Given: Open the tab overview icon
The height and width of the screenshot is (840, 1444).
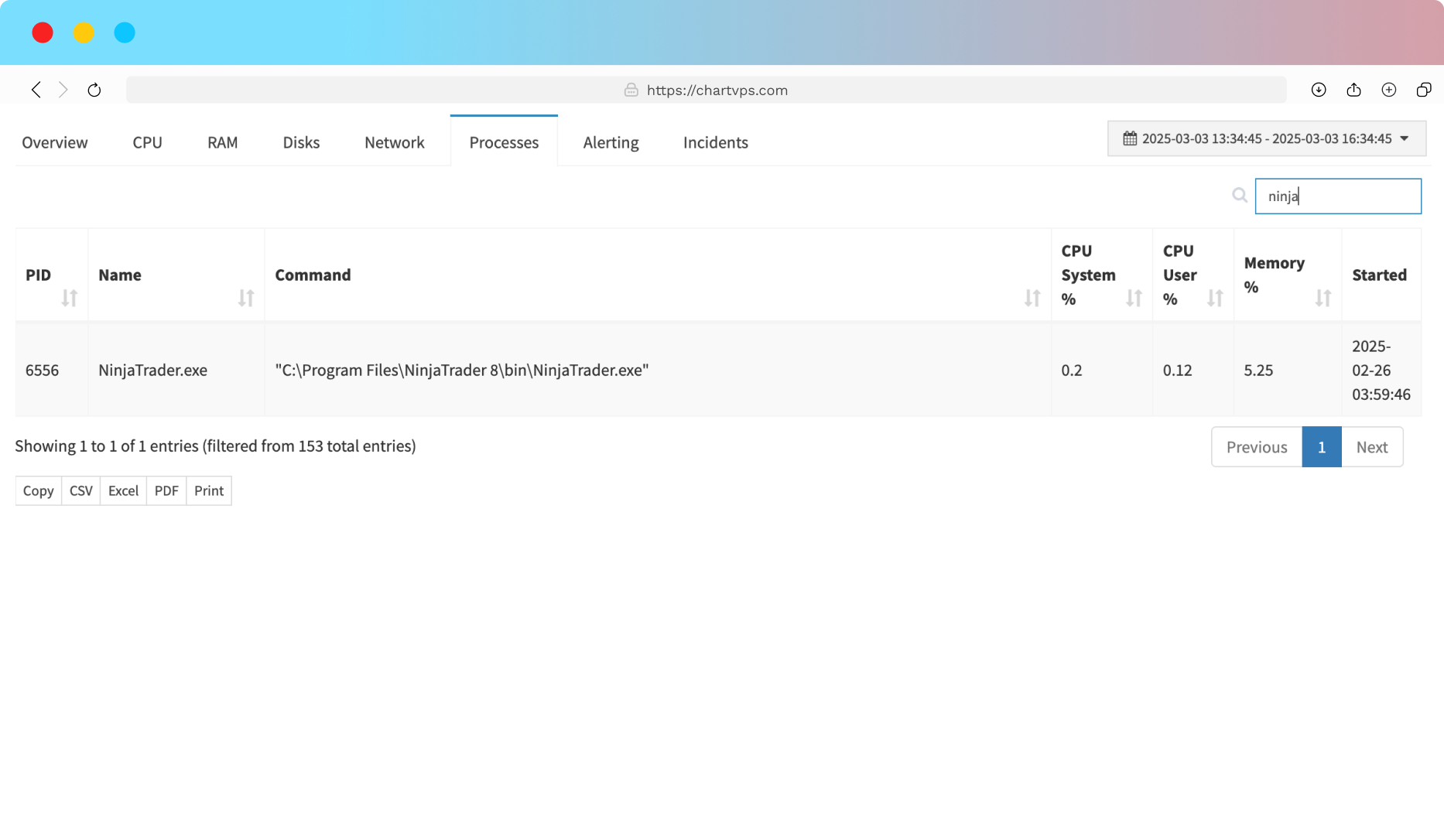Looking at the screenshot, I should [1424, 90].
